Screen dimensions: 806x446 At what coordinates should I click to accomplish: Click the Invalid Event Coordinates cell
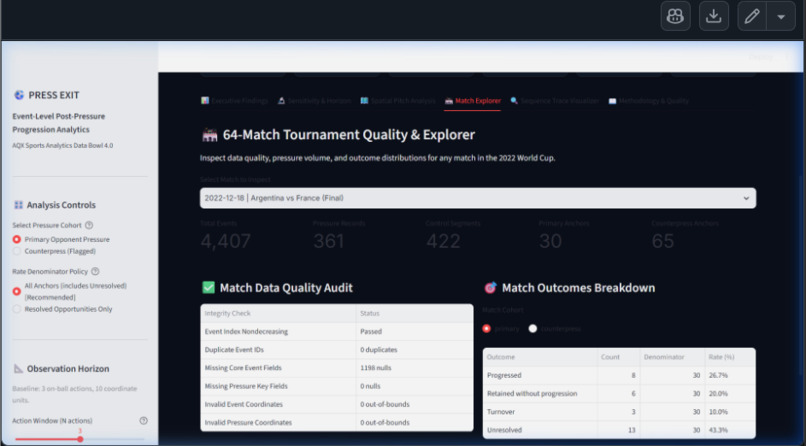coord(278,404)
